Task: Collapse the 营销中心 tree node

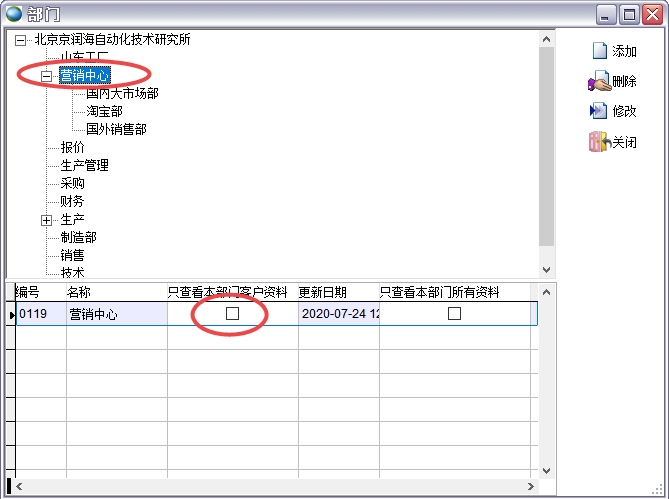Action: [x=46, y=76]
